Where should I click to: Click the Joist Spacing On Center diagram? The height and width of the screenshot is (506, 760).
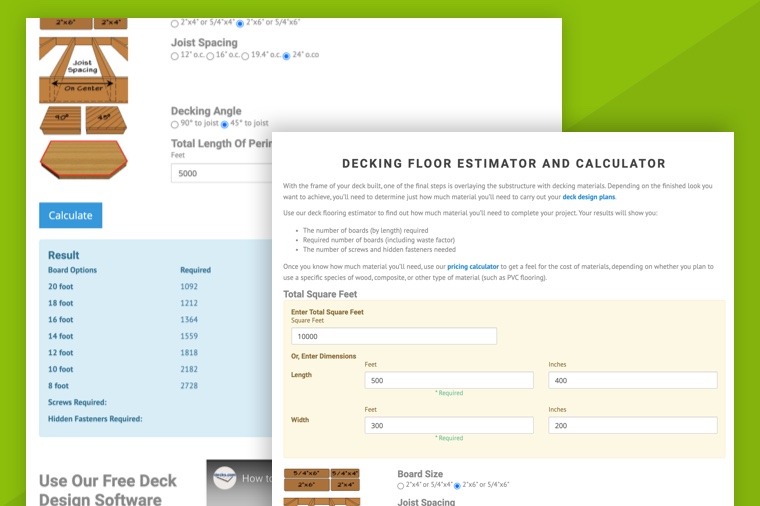pyautogui.click(x=83, y=70)
